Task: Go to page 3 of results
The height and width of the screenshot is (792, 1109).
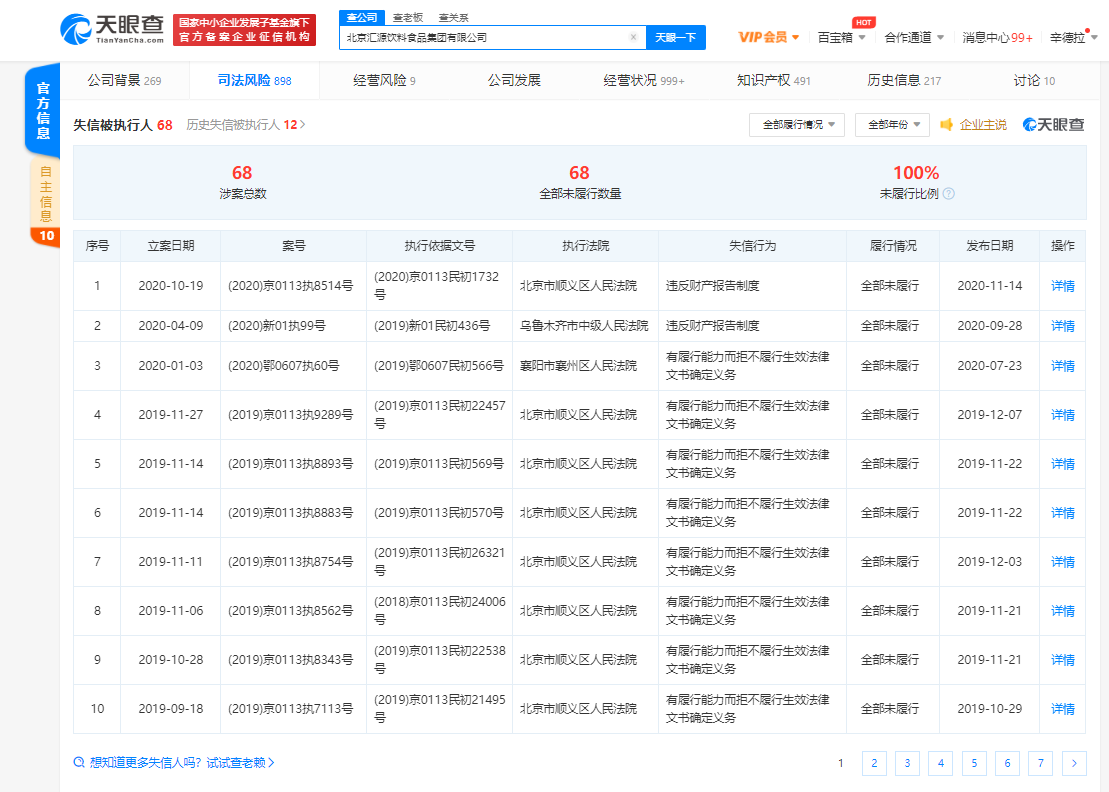Action: [907, 763]
